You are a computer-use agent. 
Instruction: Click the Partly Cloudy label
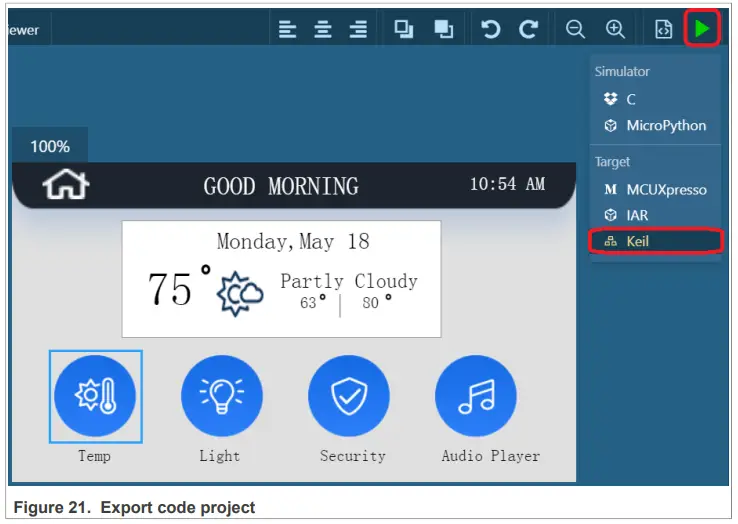[x=349, y=282]
